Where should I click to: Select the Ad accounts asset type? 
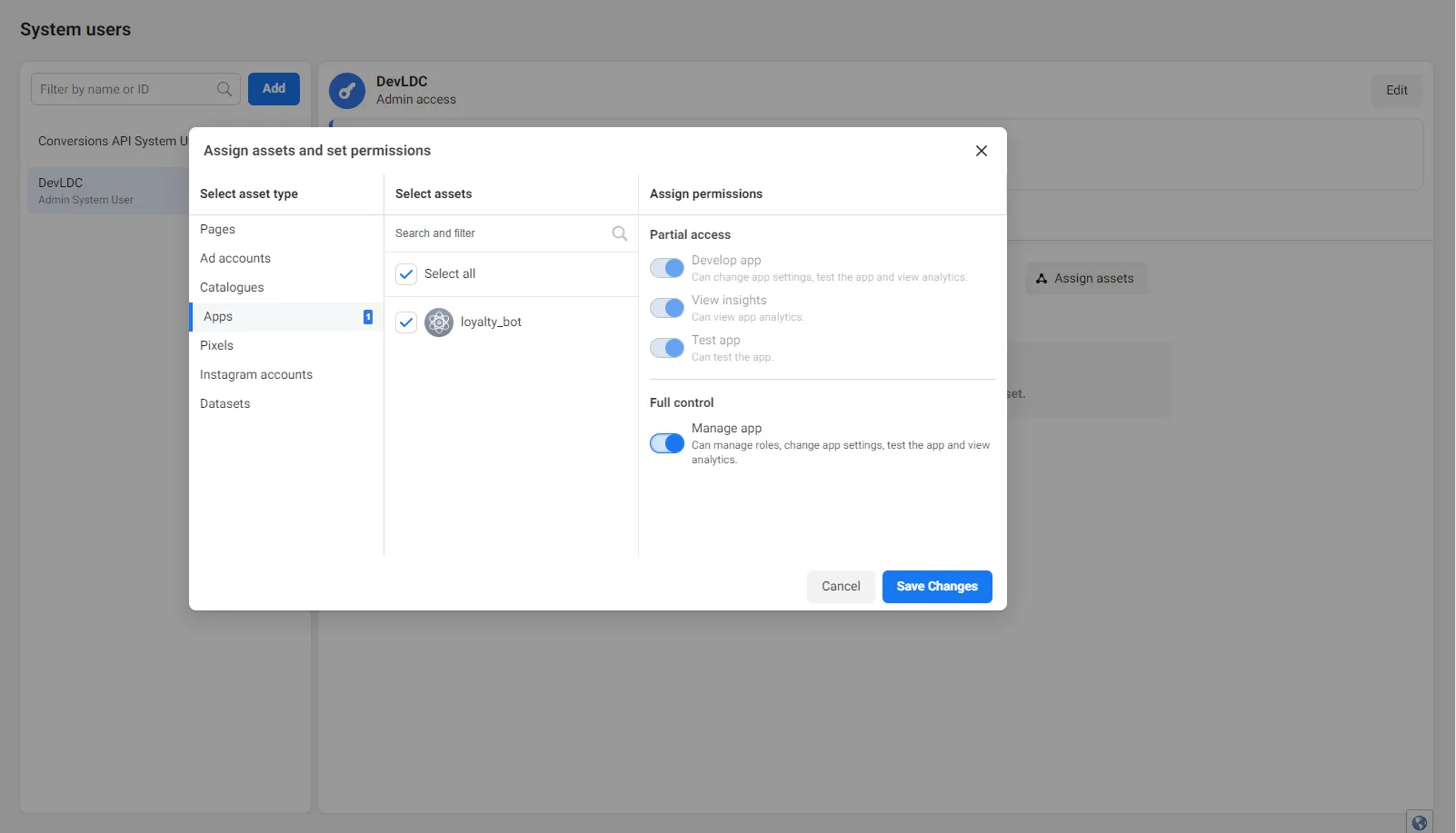(x=286, y=259)
